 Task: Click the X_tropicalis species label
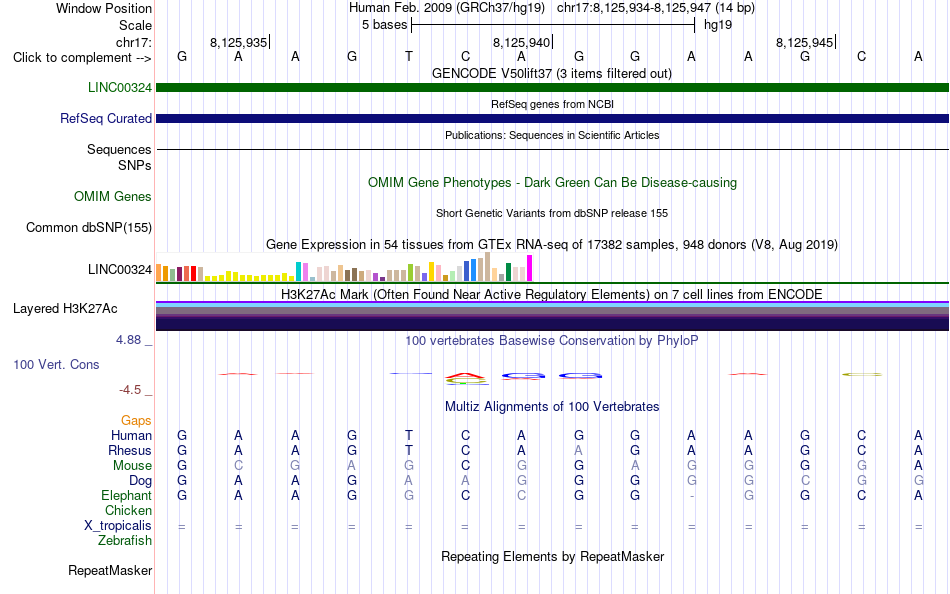118,526
